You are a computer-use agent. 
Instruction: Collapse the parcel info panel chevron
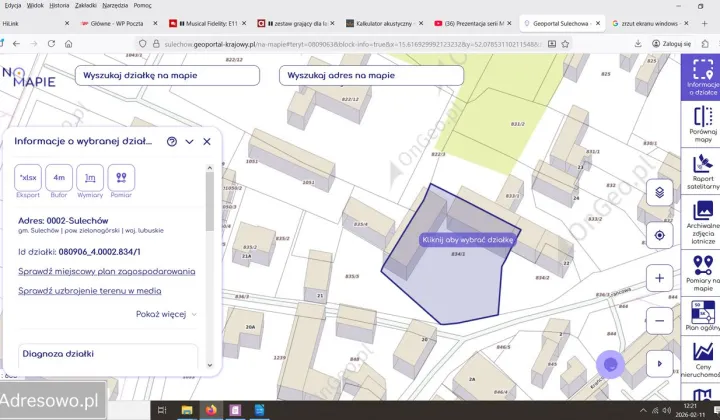(189, 142)
